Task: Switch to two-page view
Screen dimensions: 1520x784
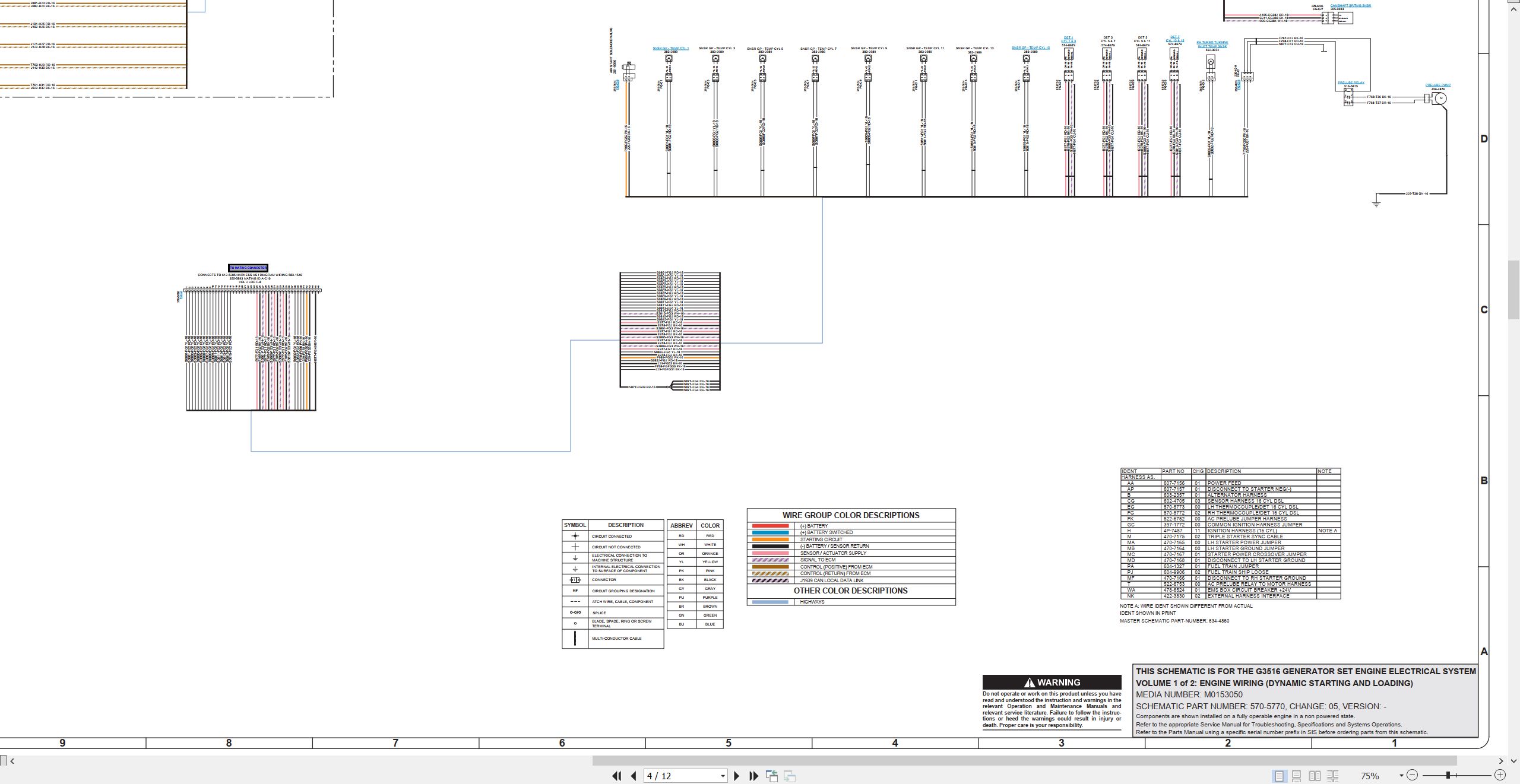Action: (x=1315, y=776)
